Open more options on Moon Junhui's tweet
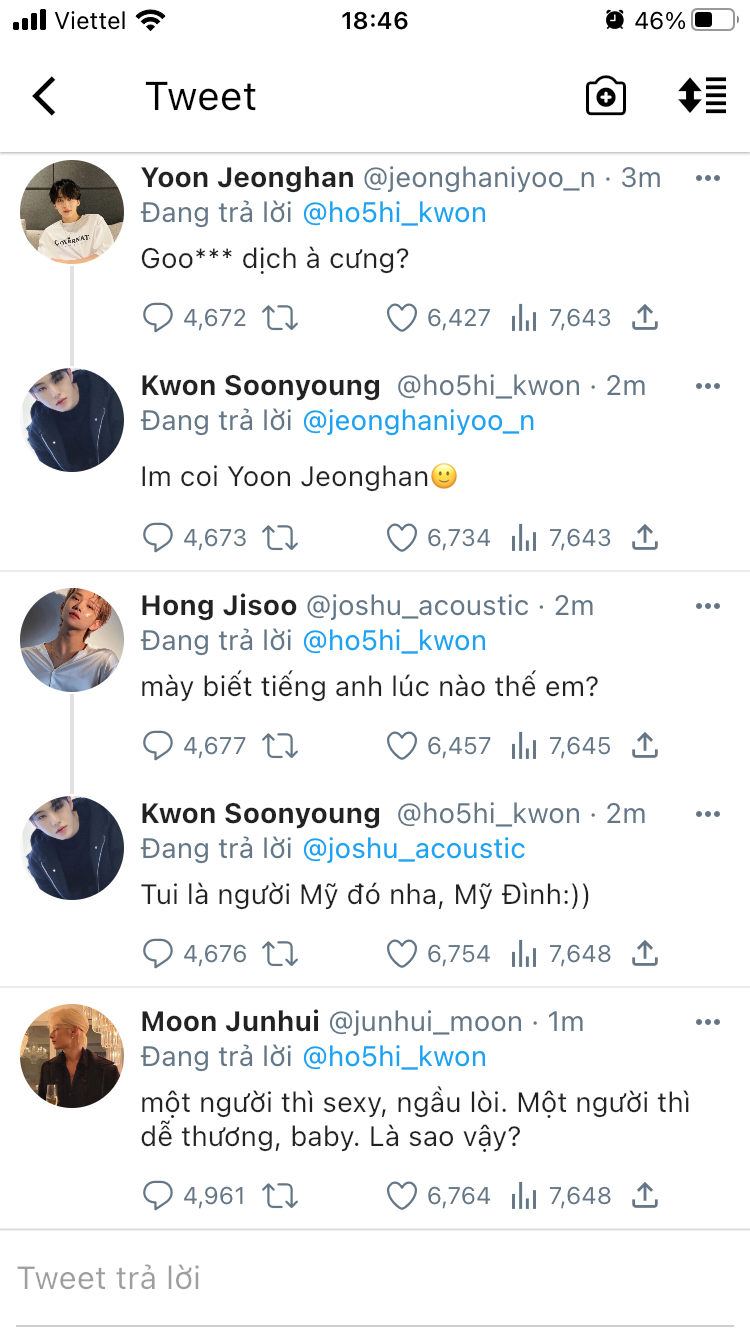 pos(707,1022)
